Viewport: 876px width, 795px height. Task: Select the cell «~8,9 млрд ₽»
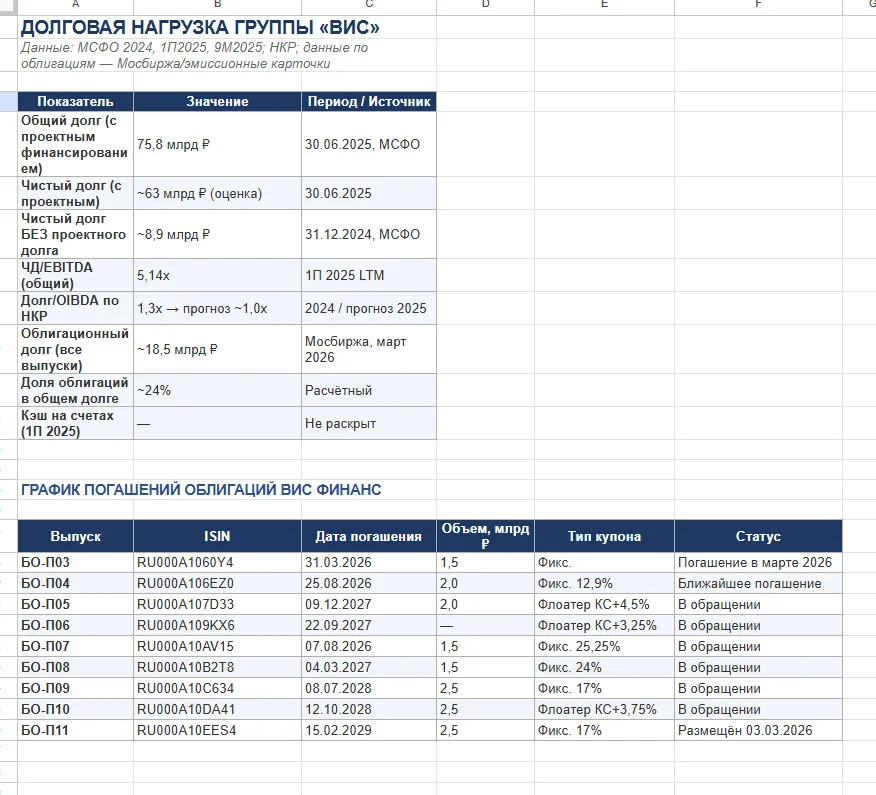click(217, 234)
